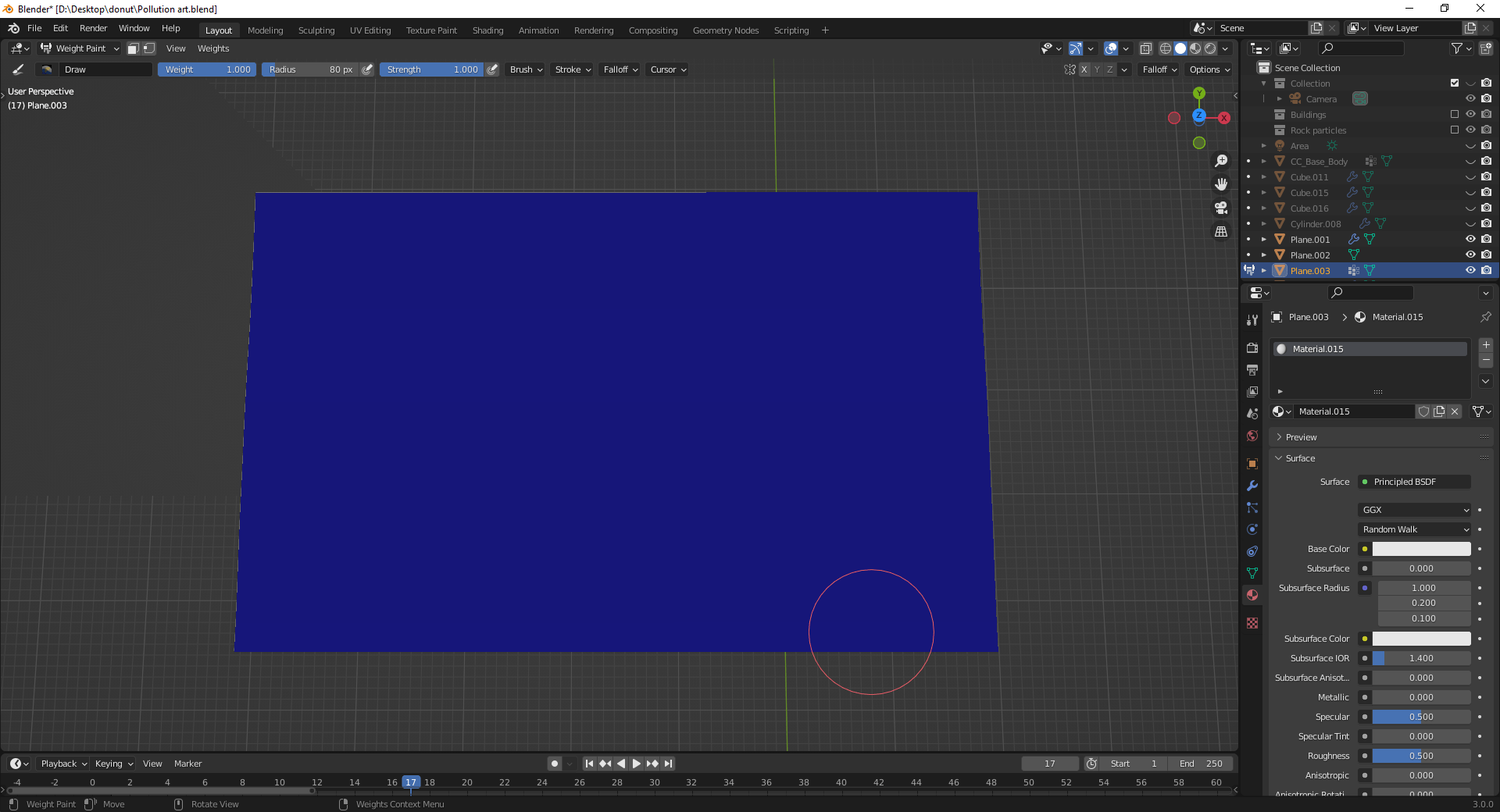
Task: Open the GGX distribution dropdown
Action: click(x=1415, y=510)
